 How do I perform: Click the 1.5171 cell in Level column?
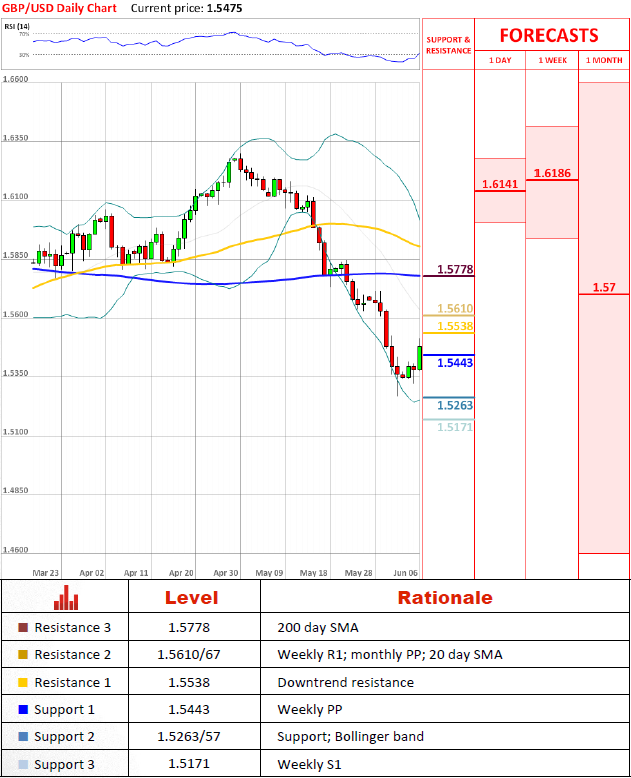tap(189, 764)
